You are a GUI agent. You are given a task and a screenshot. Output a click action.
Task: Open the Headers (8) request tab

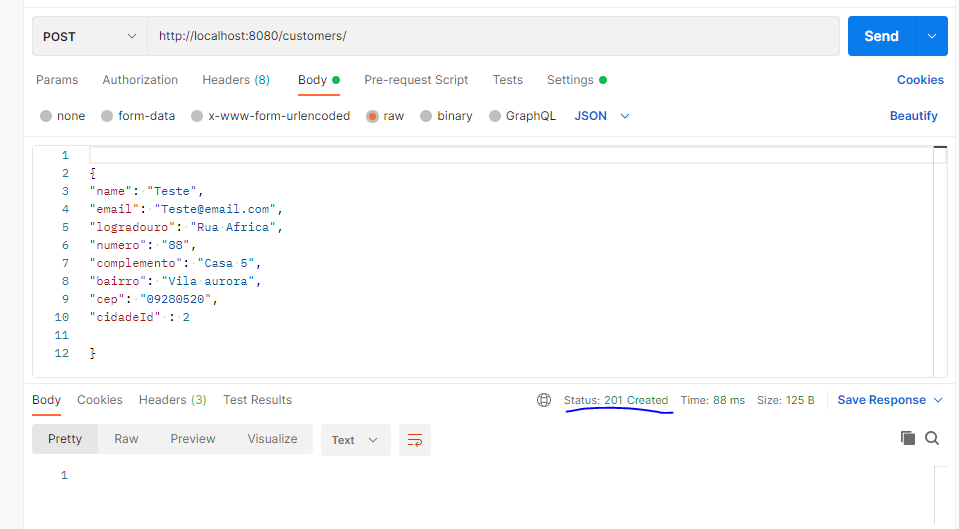pyautogui.click(x=236, y=80)
